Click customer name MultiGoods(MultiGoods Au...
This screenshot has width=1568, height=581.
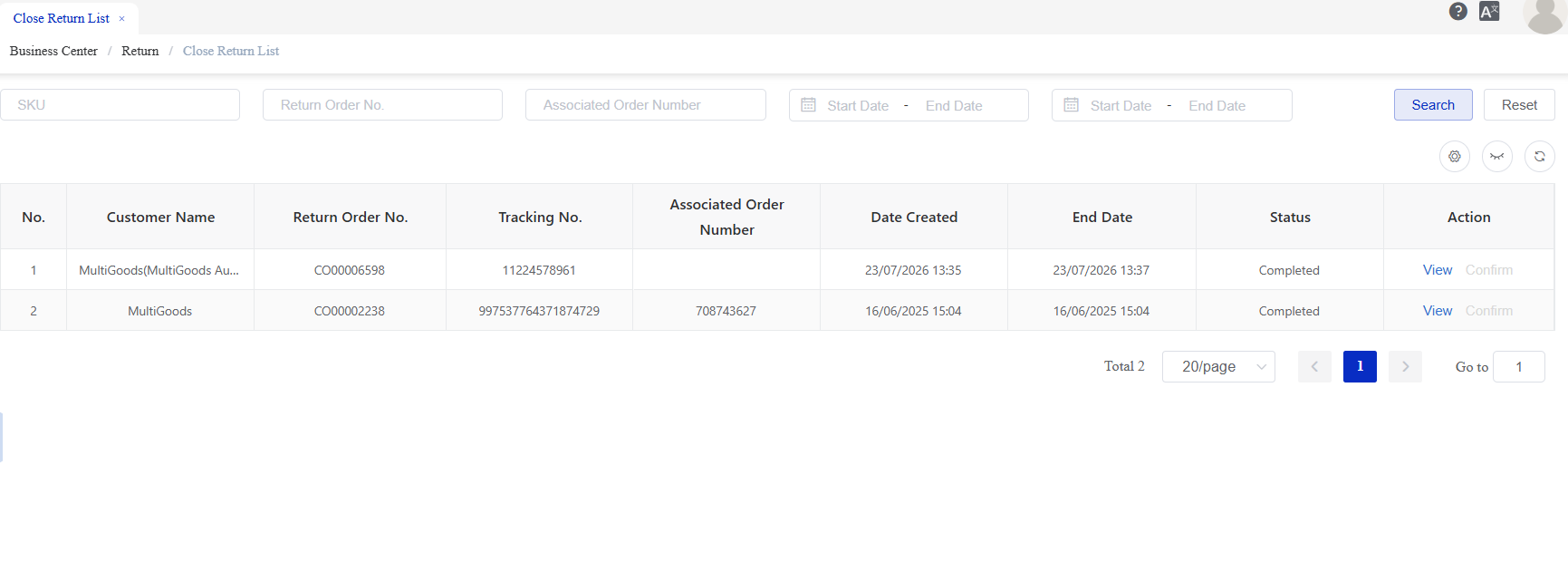point(159,270)
